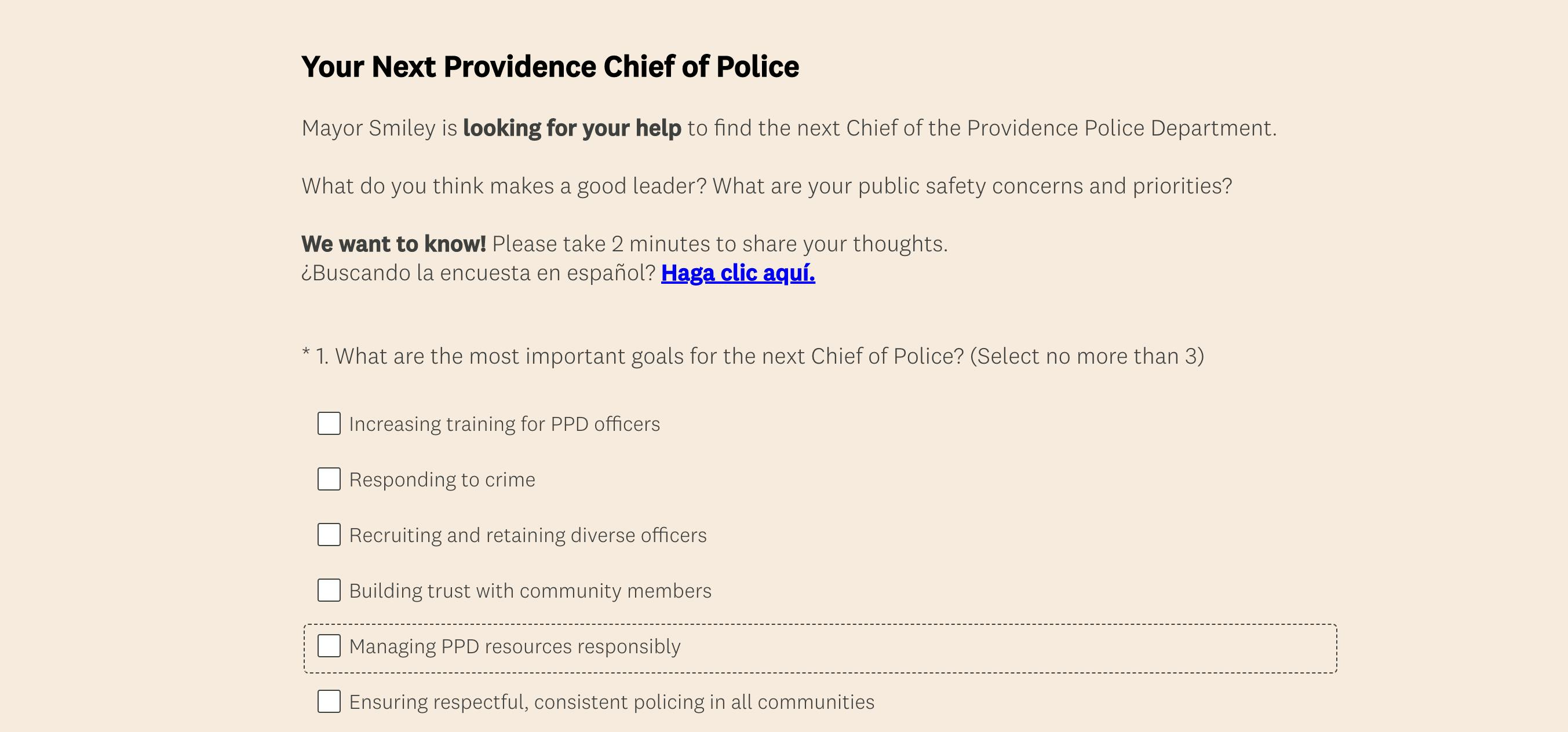Viewport: 1568px width, 732px height.
Task: Check the 'Increasing training for PPD officers' box
Action: click(329, 423)
